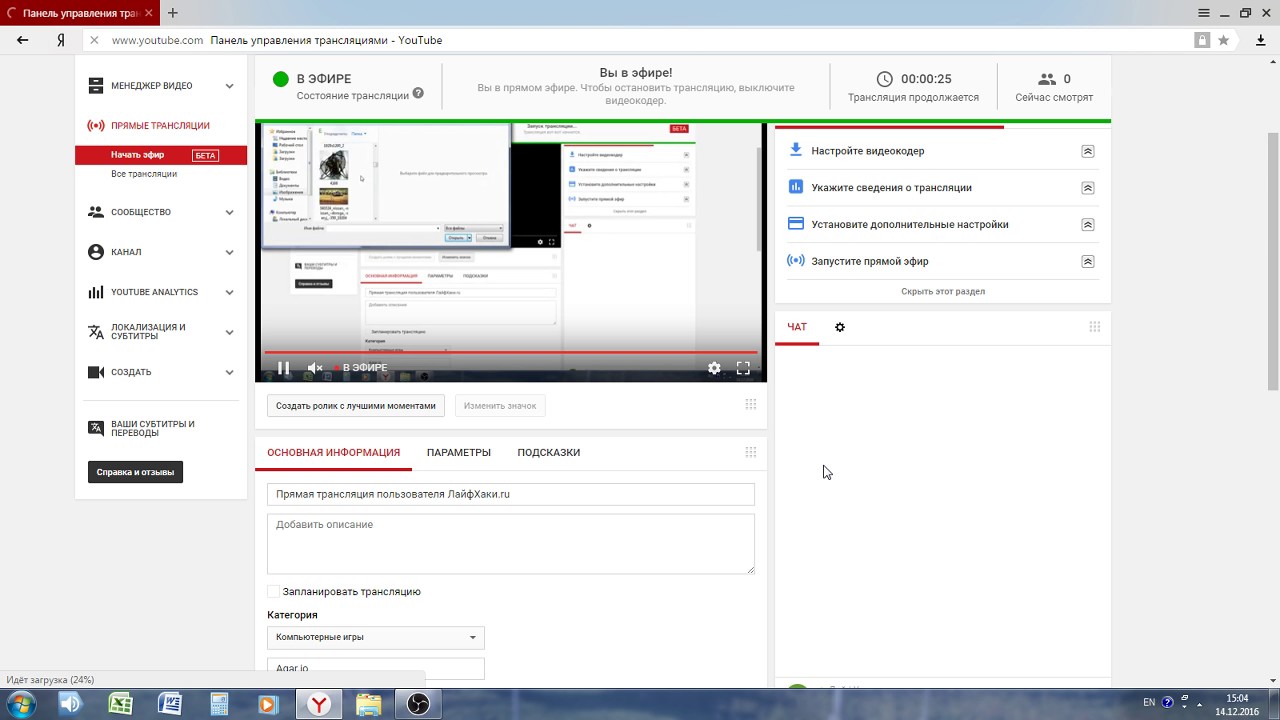Open the Начать эфир menu item
The height and width of the screenshot is (720, 1280).
[x=161, y=155]
